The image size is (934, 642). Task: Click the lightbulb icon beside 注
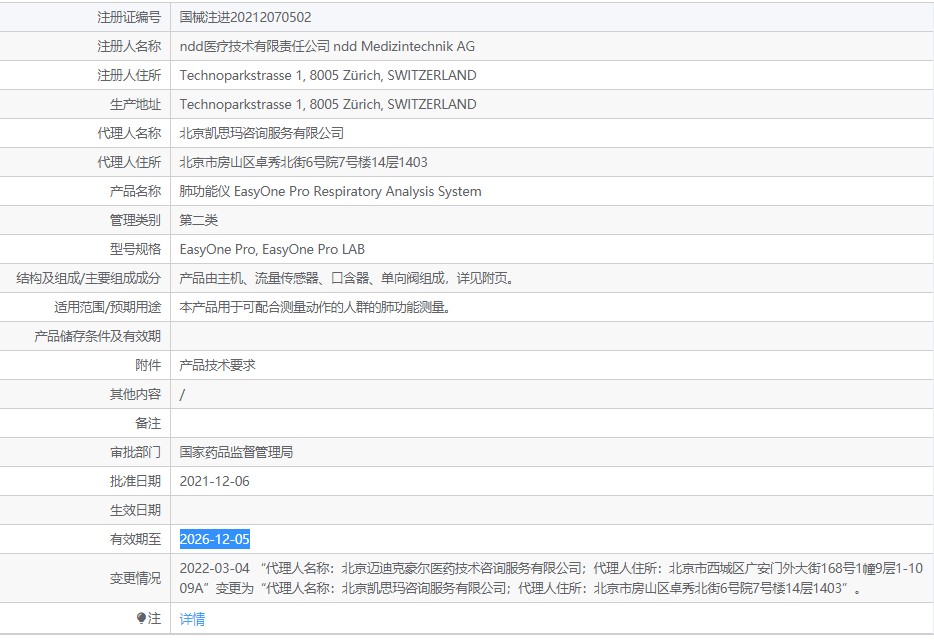click(x=141, y=618)
